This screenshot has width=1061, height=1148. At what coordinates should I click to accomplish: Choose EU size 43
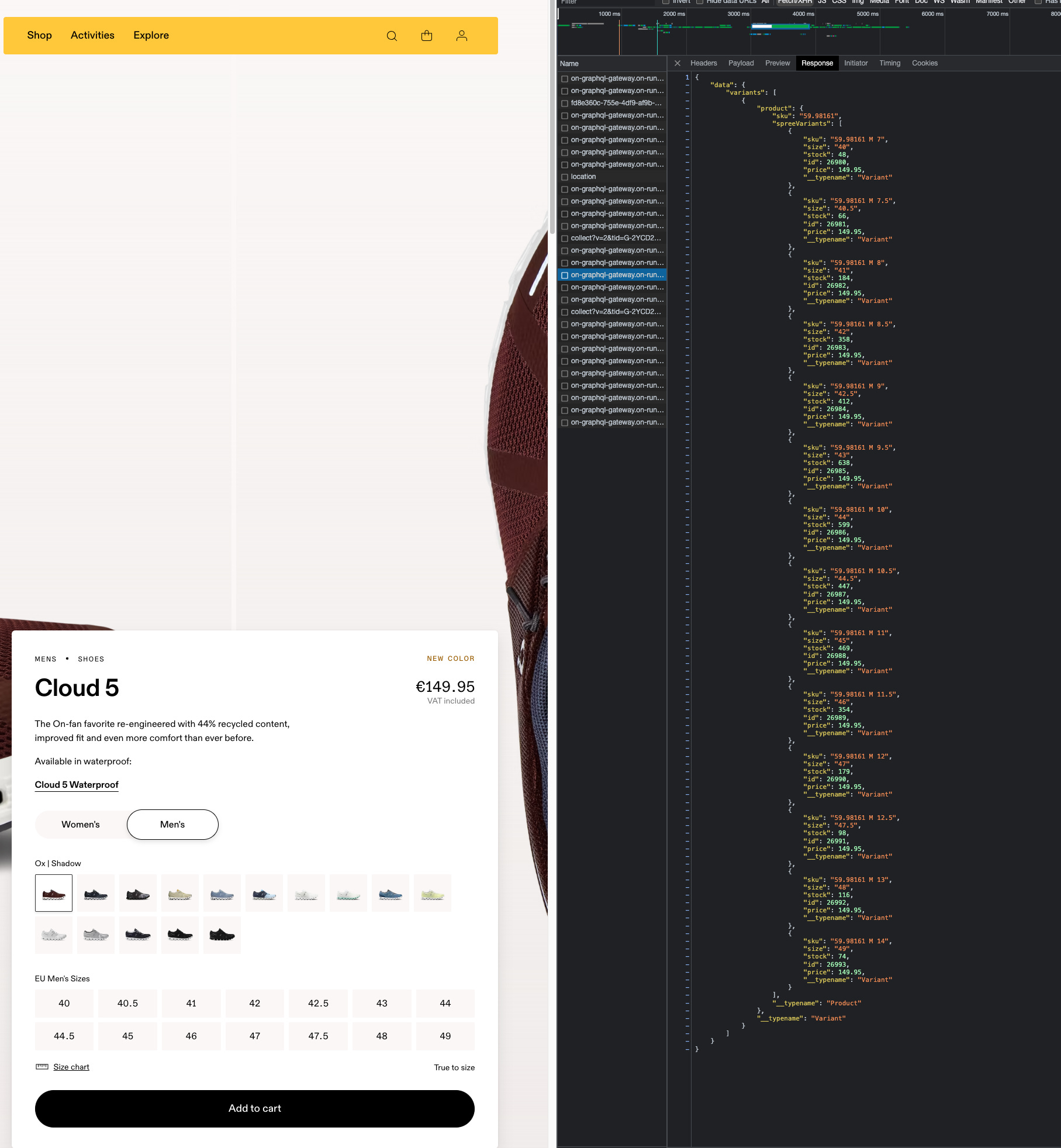pyautogui.click(x=382, y=1003)
